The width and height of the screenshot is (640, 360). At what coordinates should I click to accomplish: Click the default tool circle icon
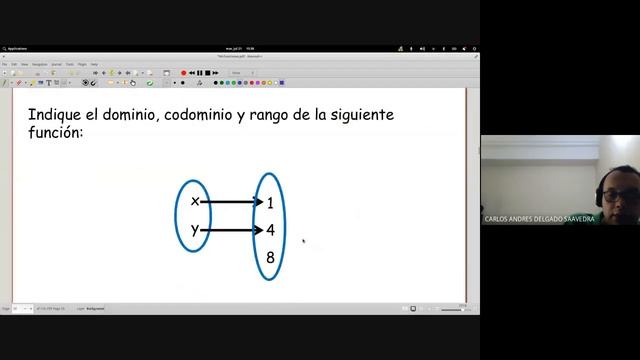(x=85, y=83)
